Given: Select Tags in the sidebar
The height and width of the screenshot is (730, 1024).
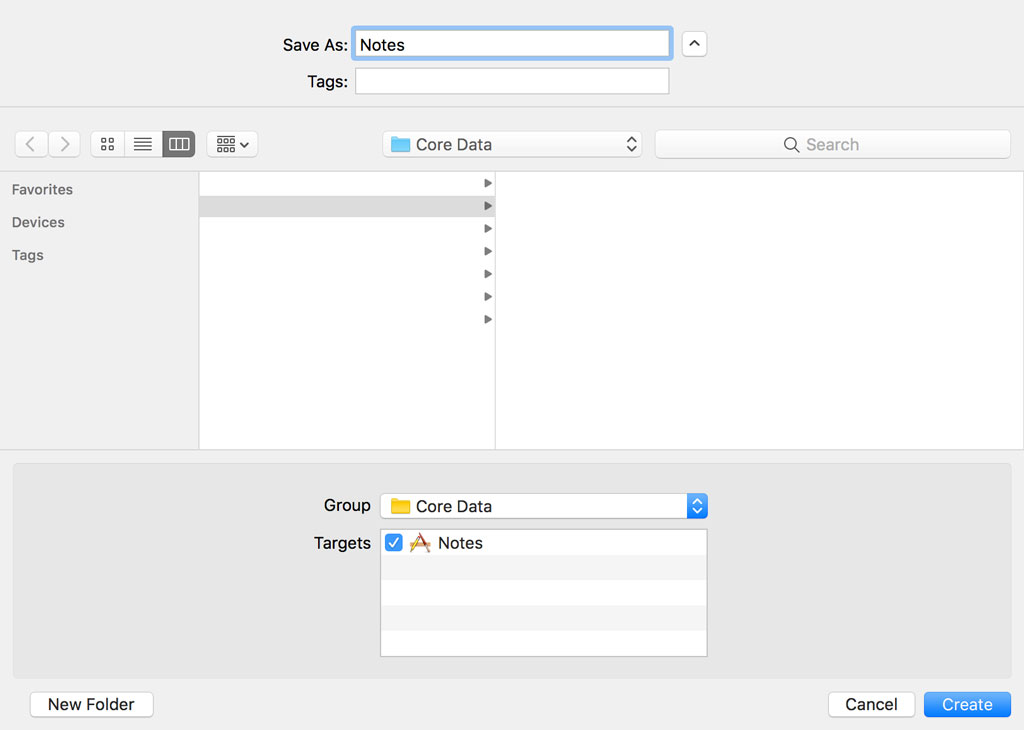Looking at the screenshot, I should pyautogui.click(x=27, y=255).
